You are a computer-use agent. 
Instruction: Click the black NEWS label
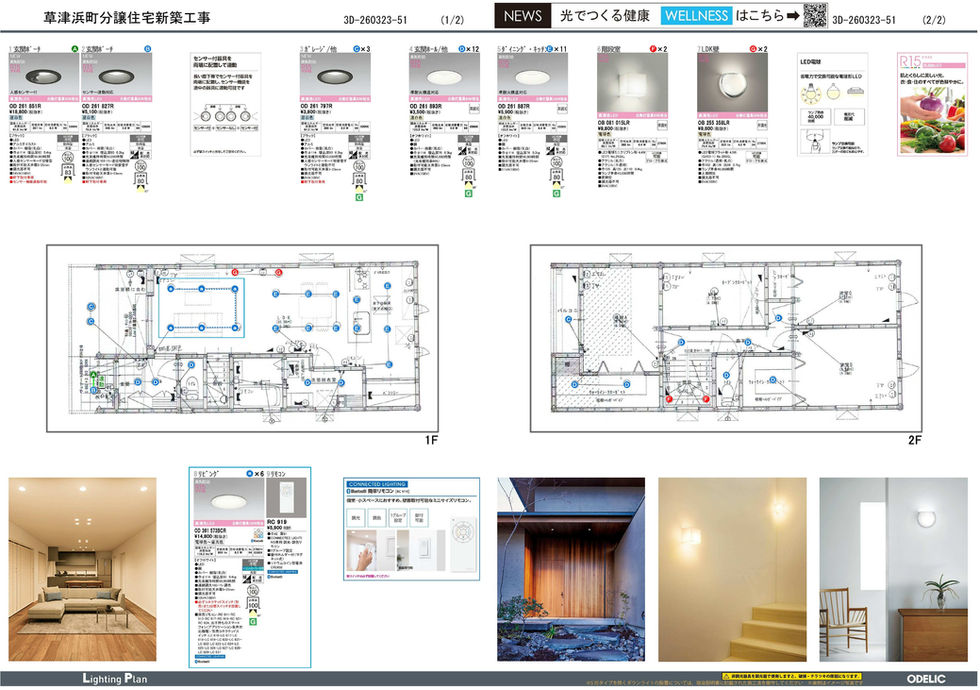pyautogui.click(x=522, y=16)
